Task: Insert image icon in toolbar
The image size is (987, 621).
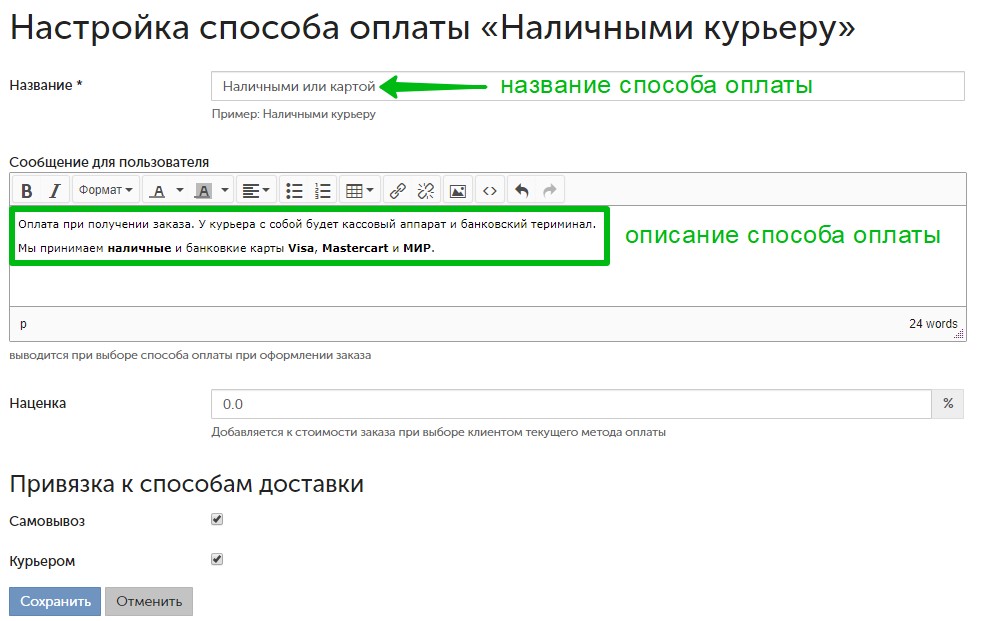Action: point(458,190)
